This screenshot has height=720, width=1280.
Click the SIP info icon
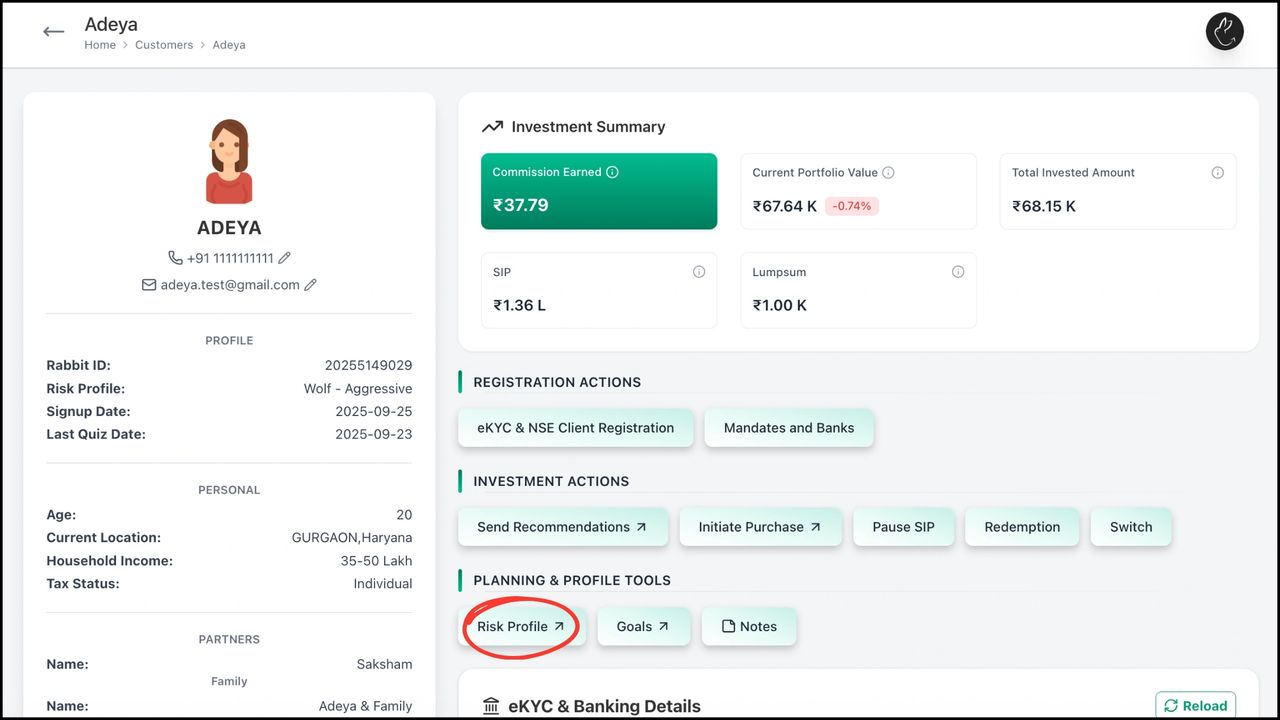click(x=699, y=272)
